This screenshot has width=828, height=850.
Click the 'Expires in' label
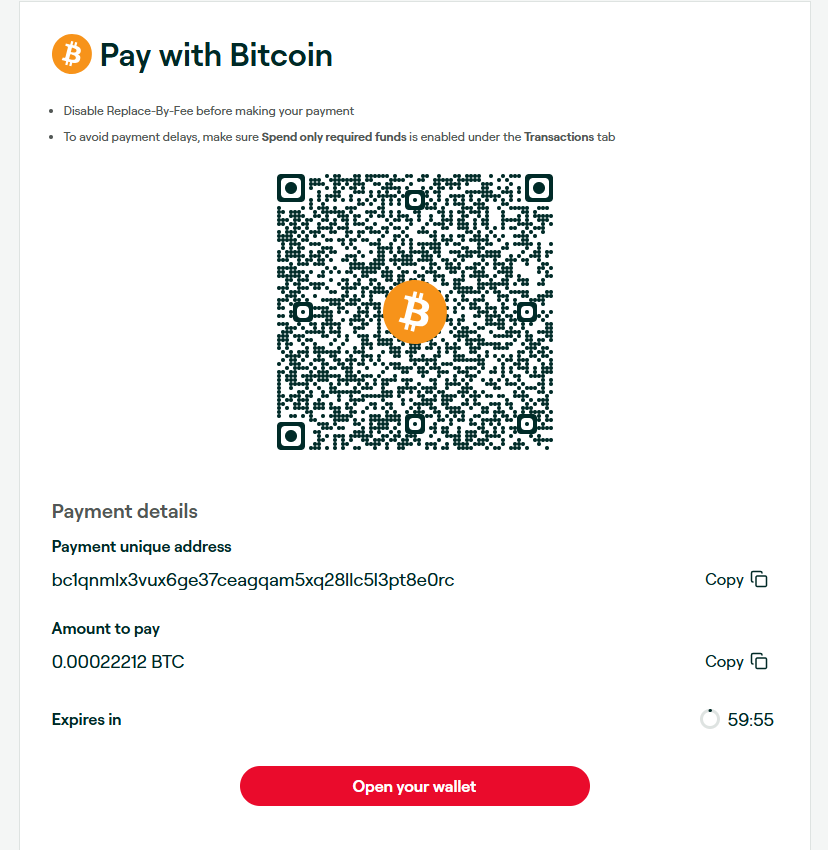[86, 719]
